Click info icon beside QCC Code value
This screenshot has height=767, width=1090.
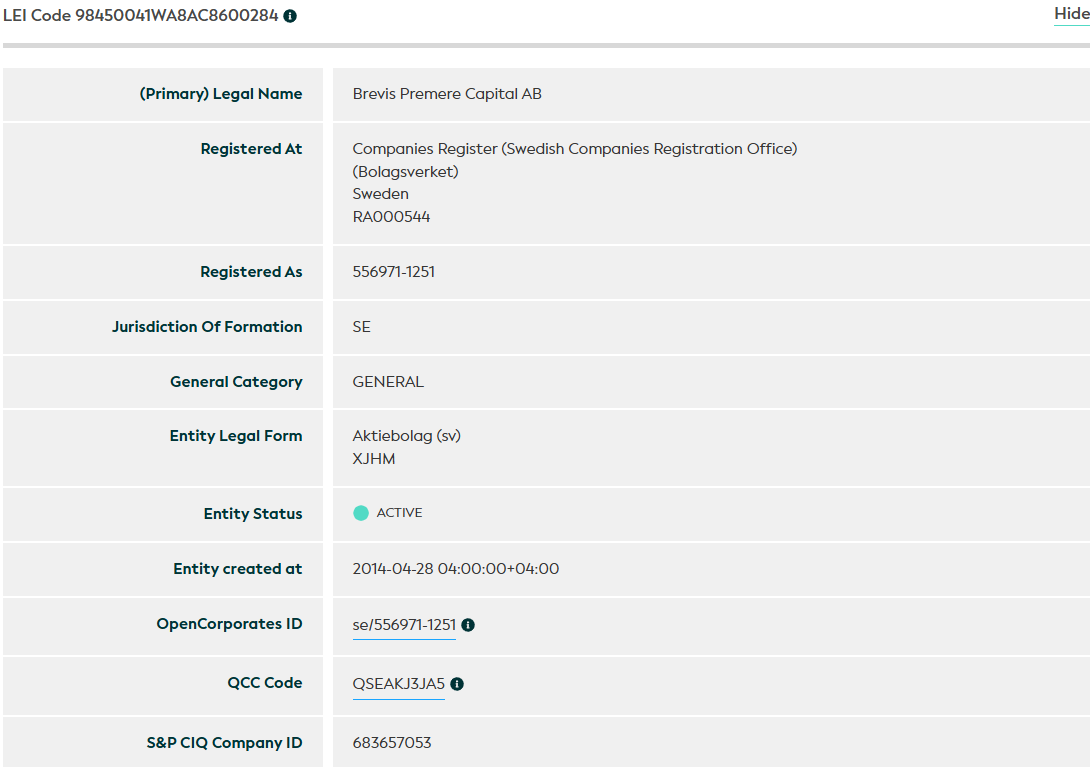(457, 684)
